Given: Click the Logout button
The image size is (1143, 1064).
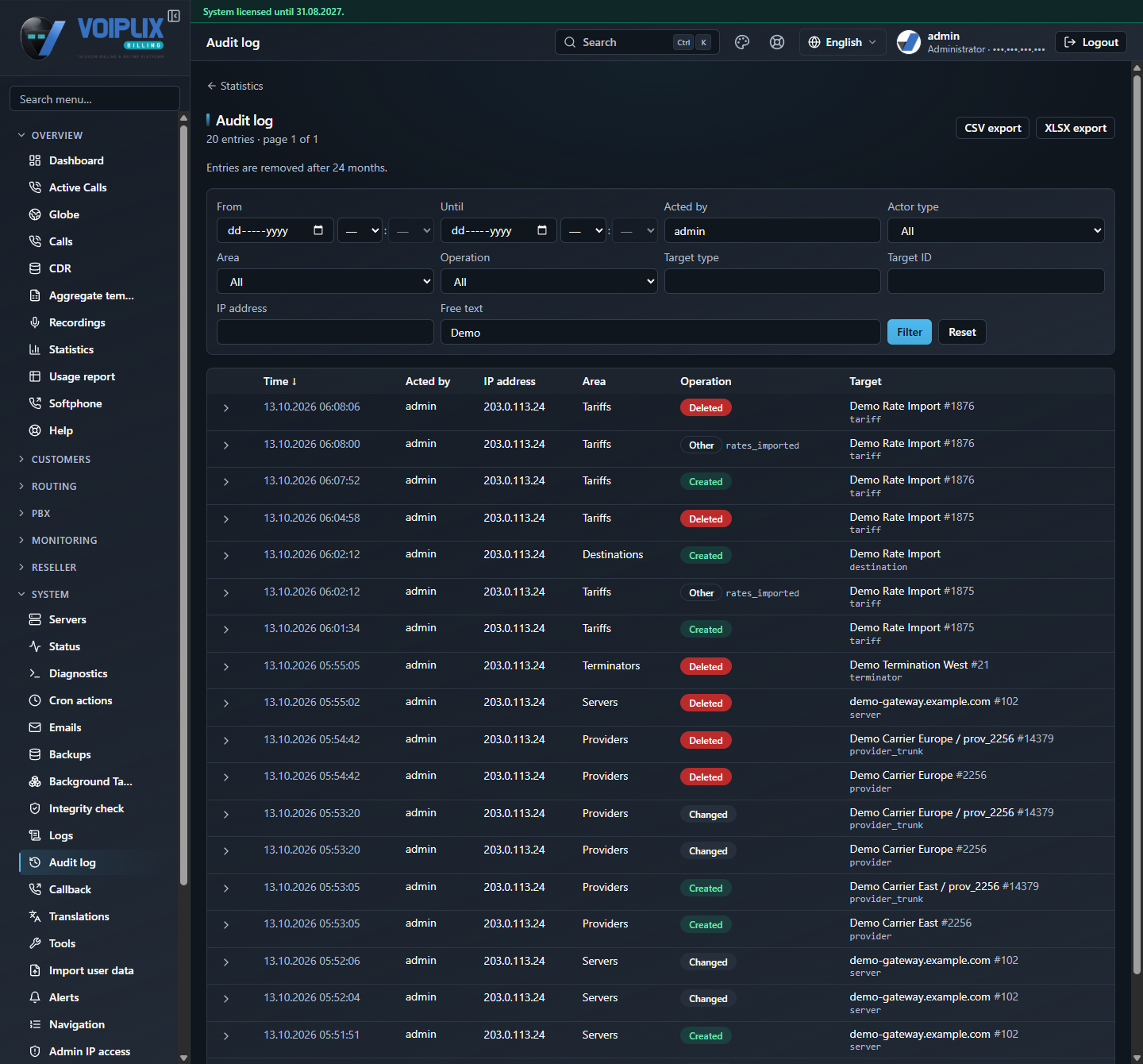Looking at the screenshot, I should tap(1091, 42).
